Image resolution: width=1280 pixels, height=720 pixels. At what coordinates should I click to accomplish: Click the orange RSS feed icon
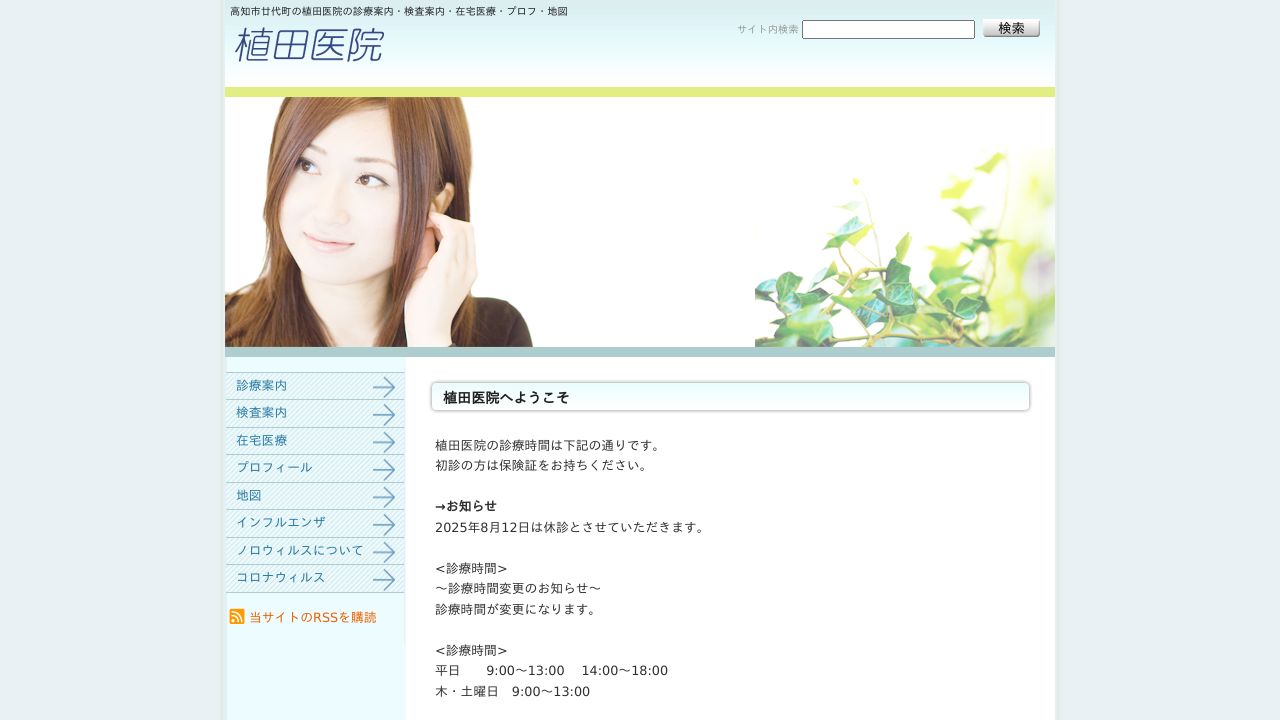tap(237, 617)
